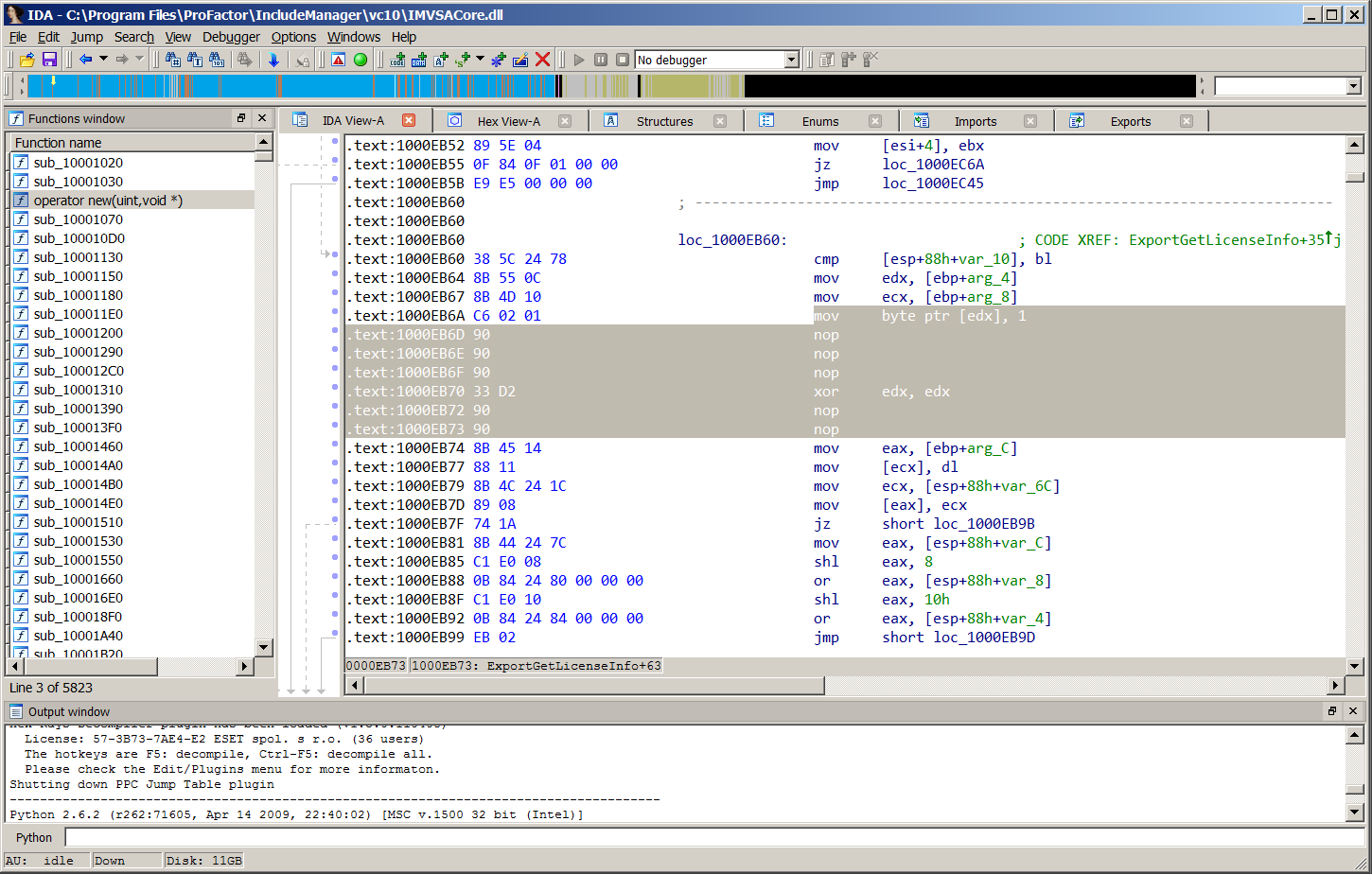
Task: Open the dropdown right of navigation band
Action: tap(1353, 87)
